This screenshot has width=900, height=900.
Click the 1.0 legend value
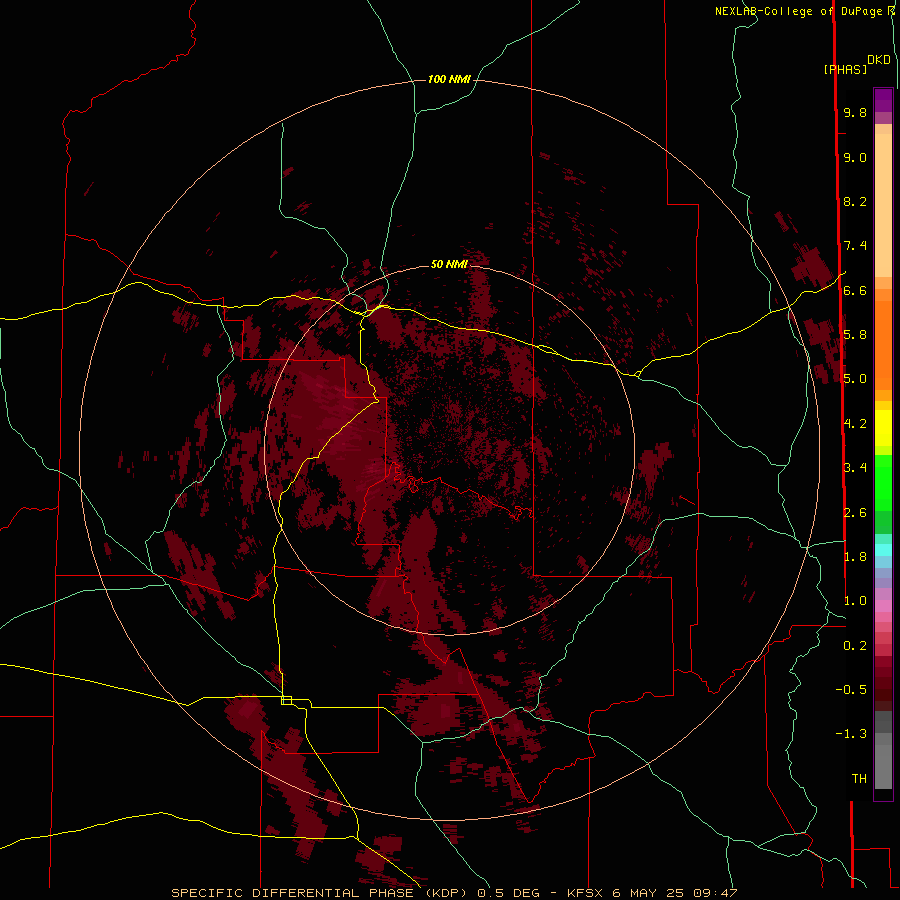click(x=855, y=600)
